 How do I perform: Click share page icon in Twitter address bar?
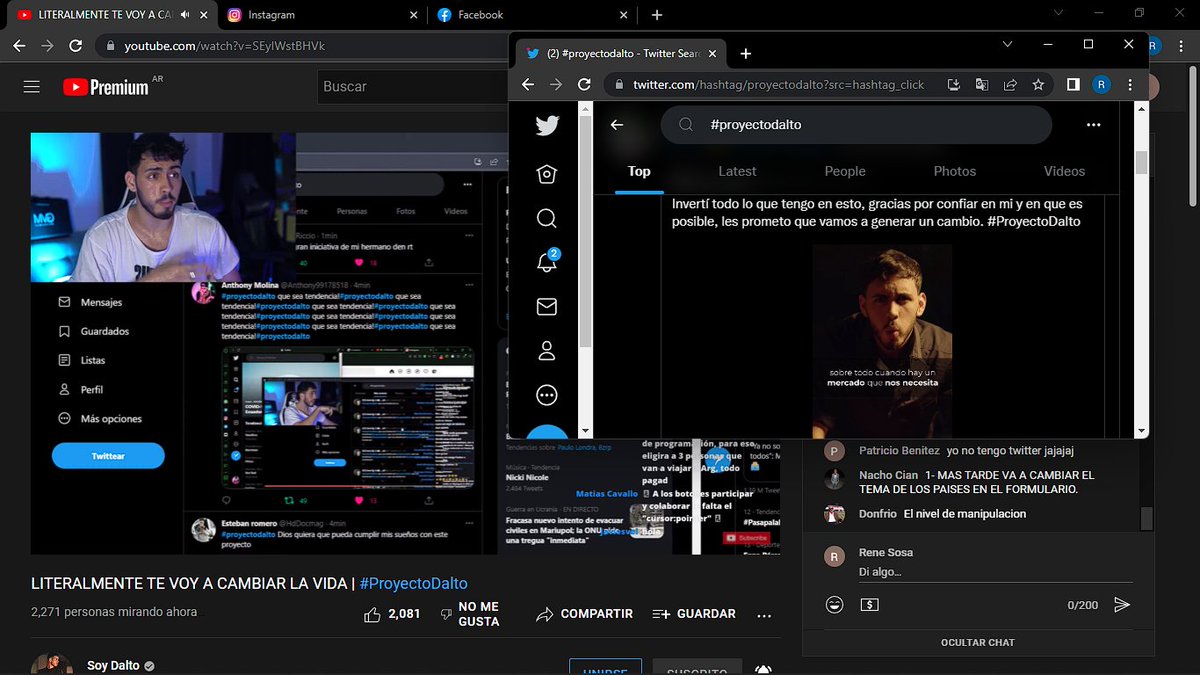pos(1010,85)
